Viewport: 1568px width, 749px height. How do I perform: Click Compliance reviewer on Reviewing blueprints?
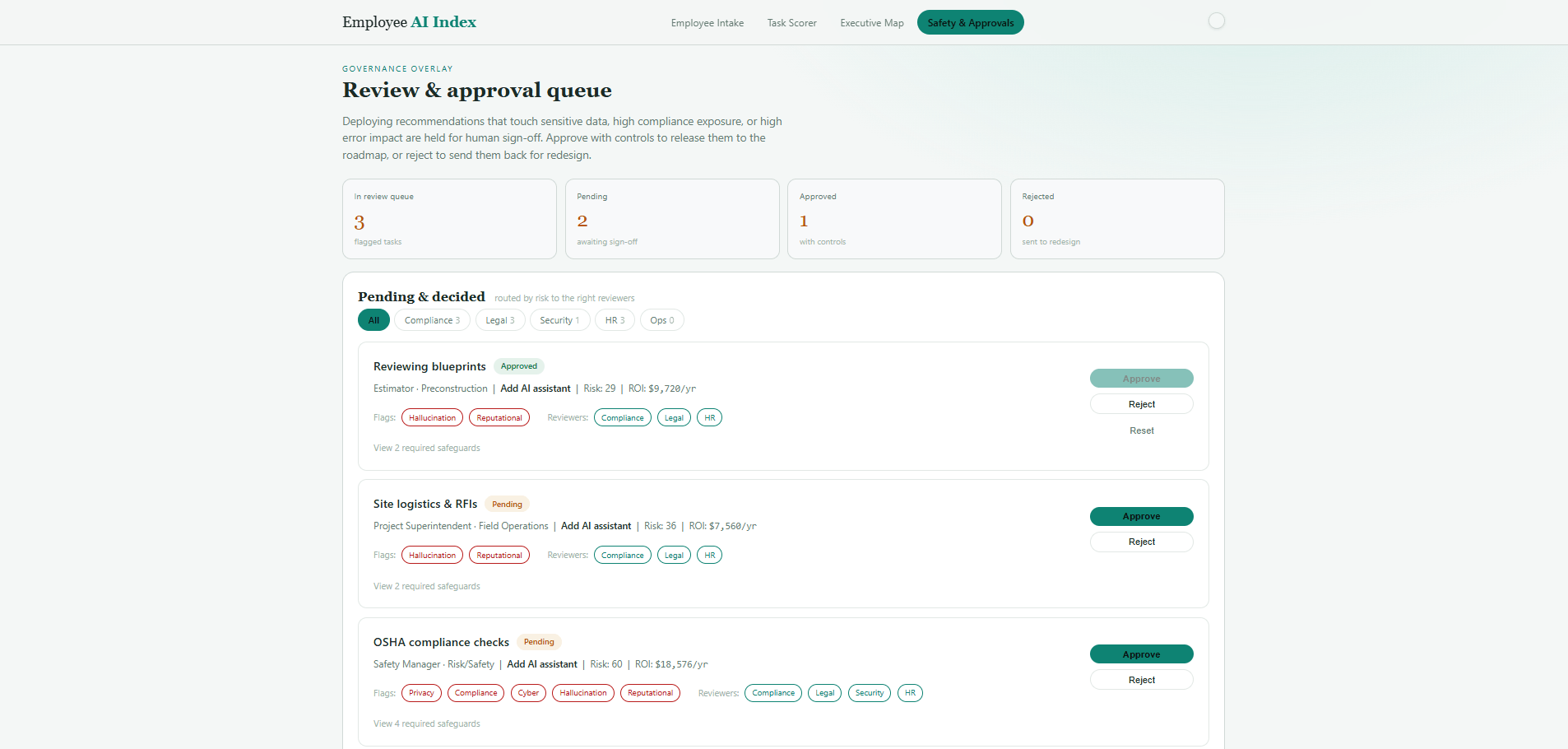(623, 418)
